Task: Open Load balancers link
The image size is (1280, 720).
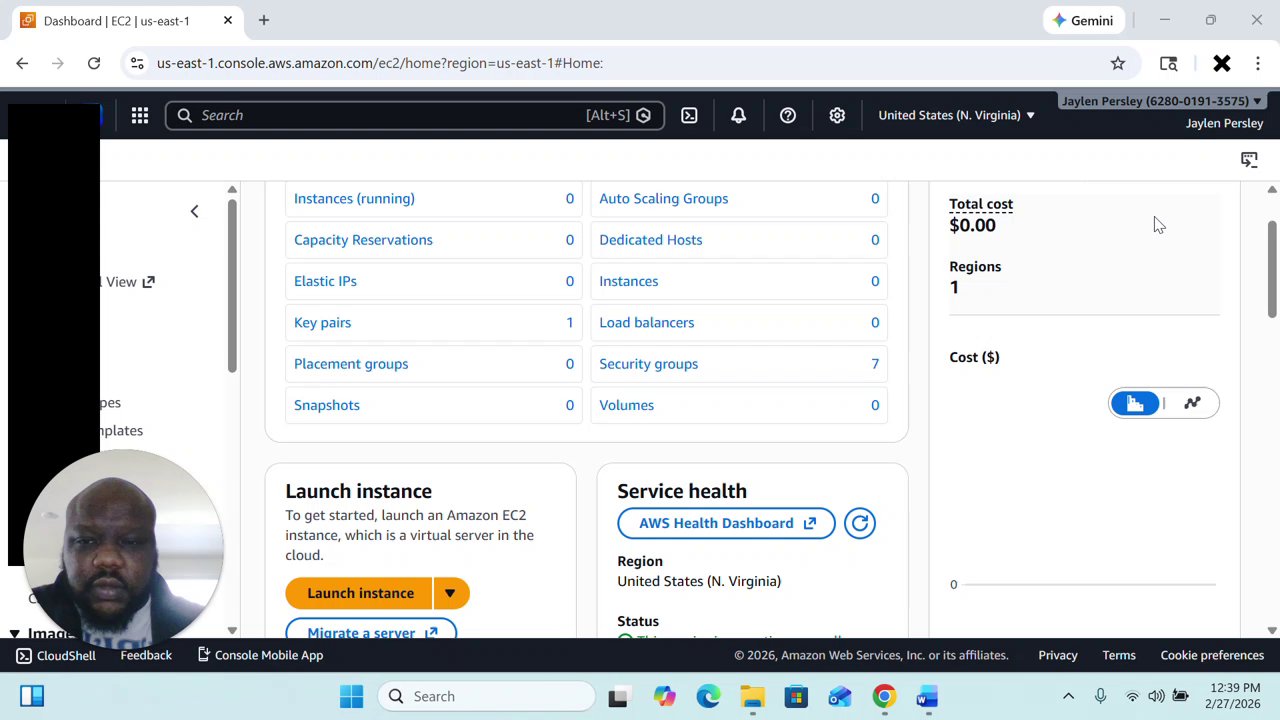Action: click(646, 322)
